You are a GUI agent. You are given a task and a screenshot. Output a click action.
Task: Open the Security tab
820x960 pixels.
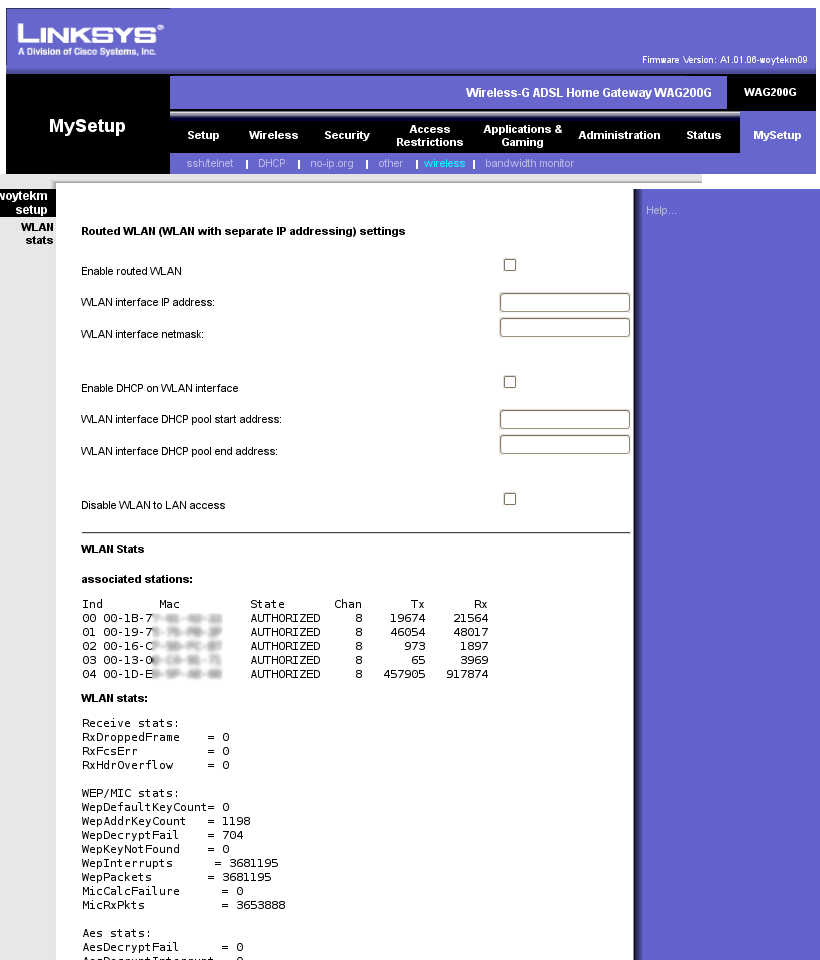pyautogui.click(x=347, y=135)
